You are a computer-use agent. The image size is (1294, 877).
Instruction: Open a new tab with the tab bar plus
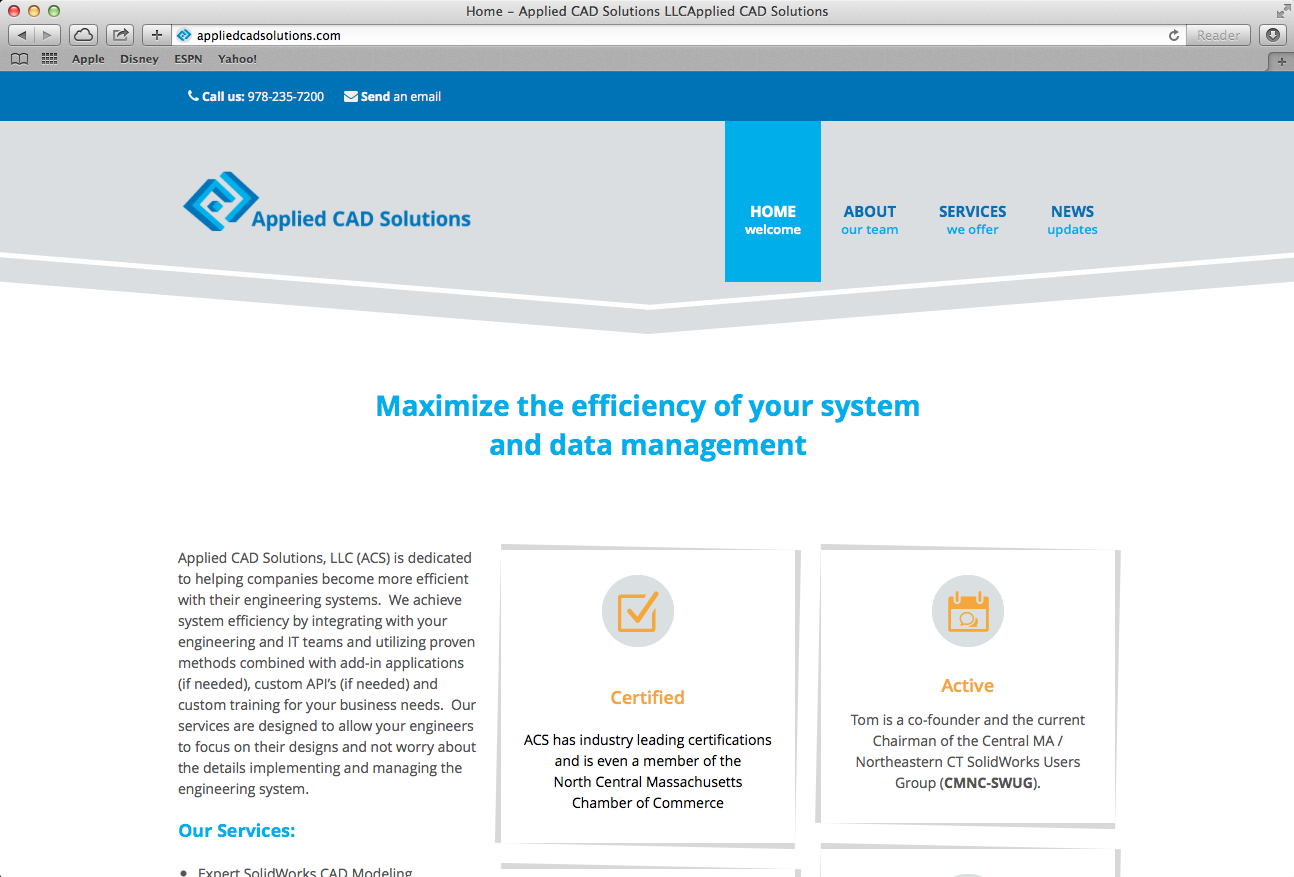tap(1282, 61)
